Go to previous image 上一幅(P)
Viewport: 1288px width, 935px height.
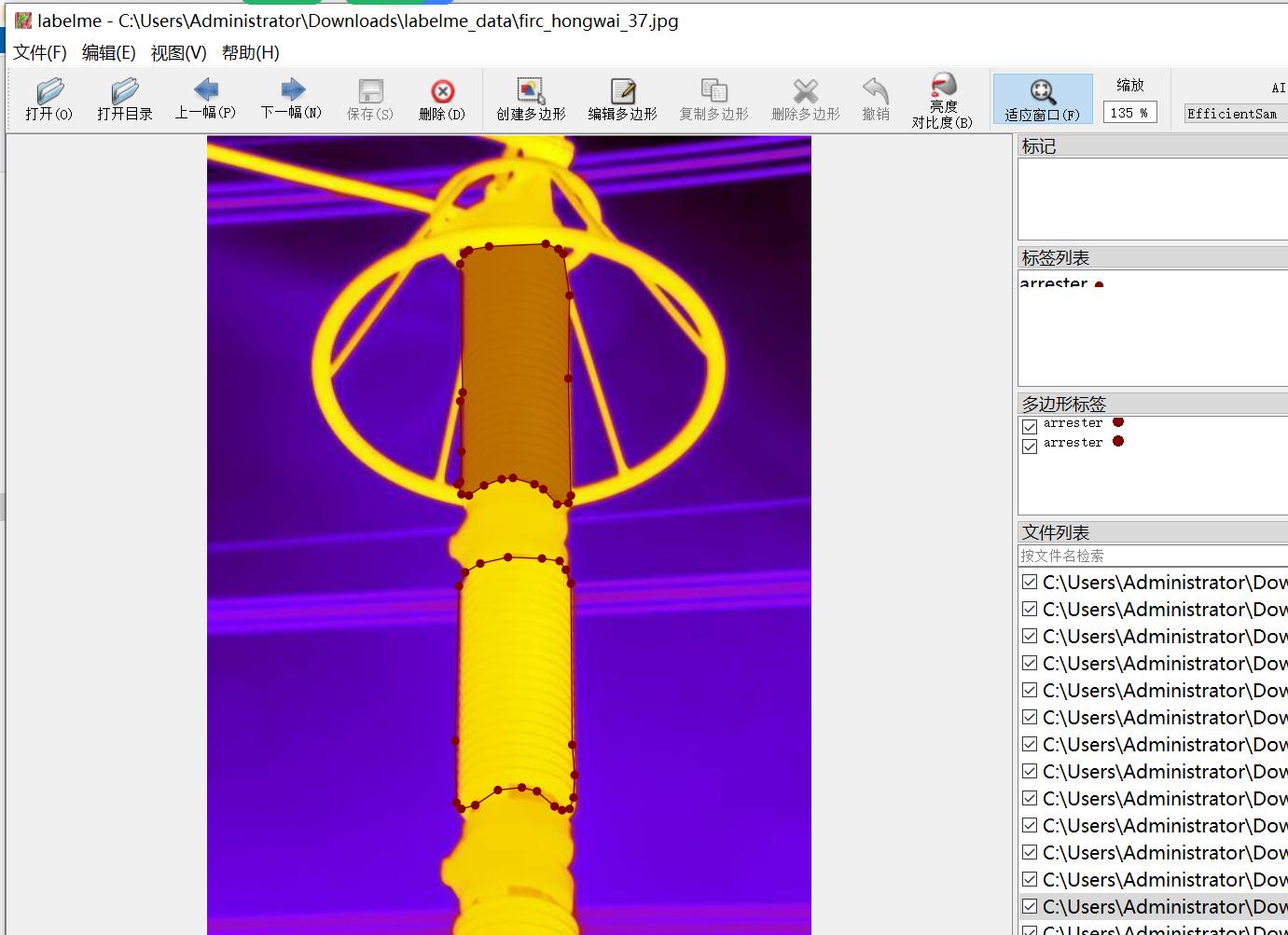(205, 99)
